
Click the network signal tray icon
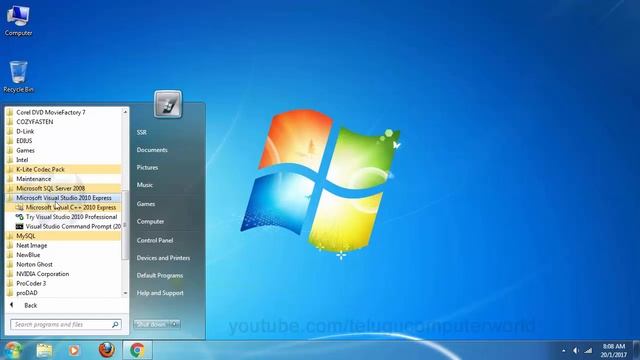tap(588, 351)
